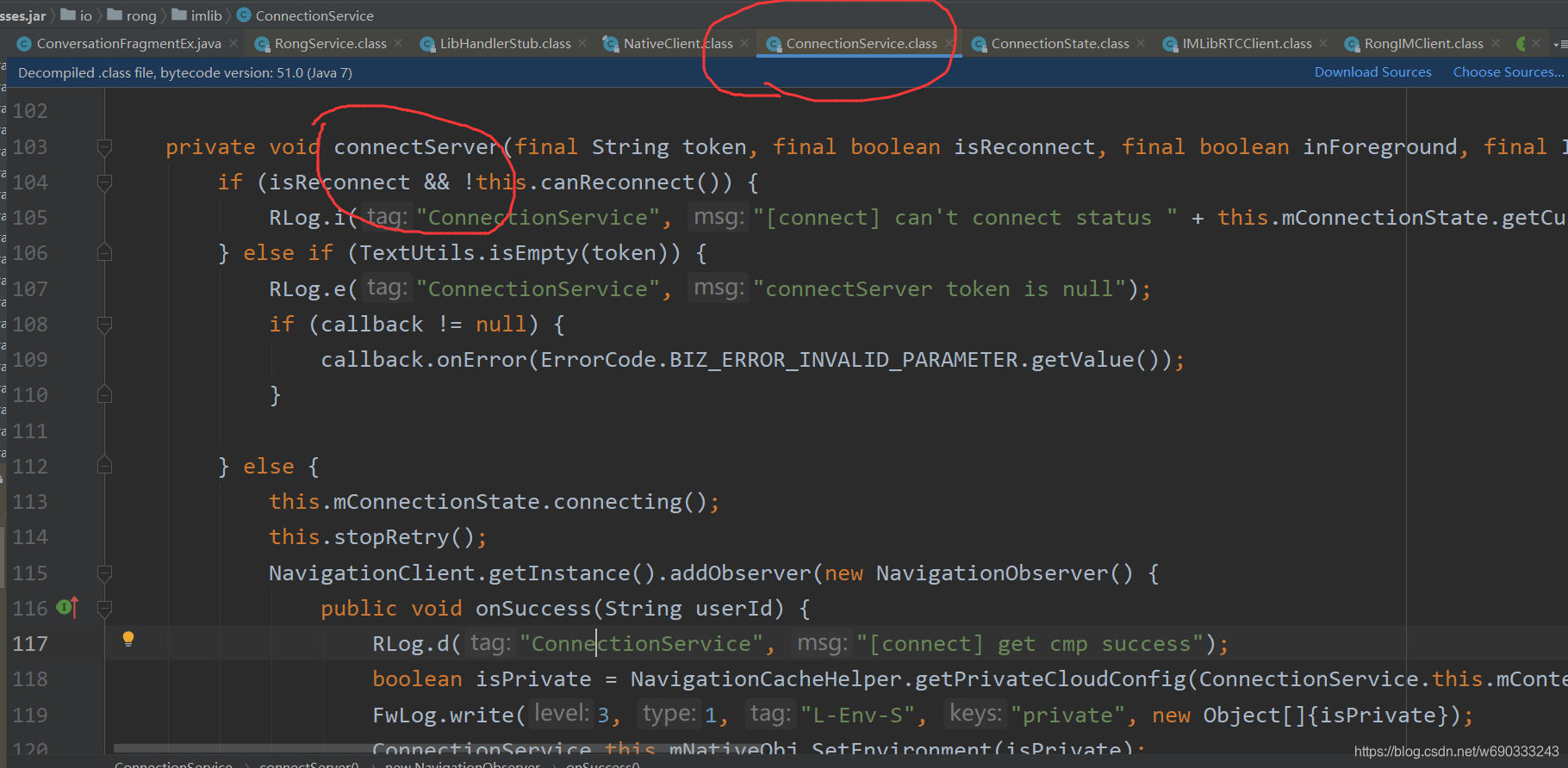Screen dimensions: 1568x768
Task: Close the RongService.class tab
Action: [398, 43]
